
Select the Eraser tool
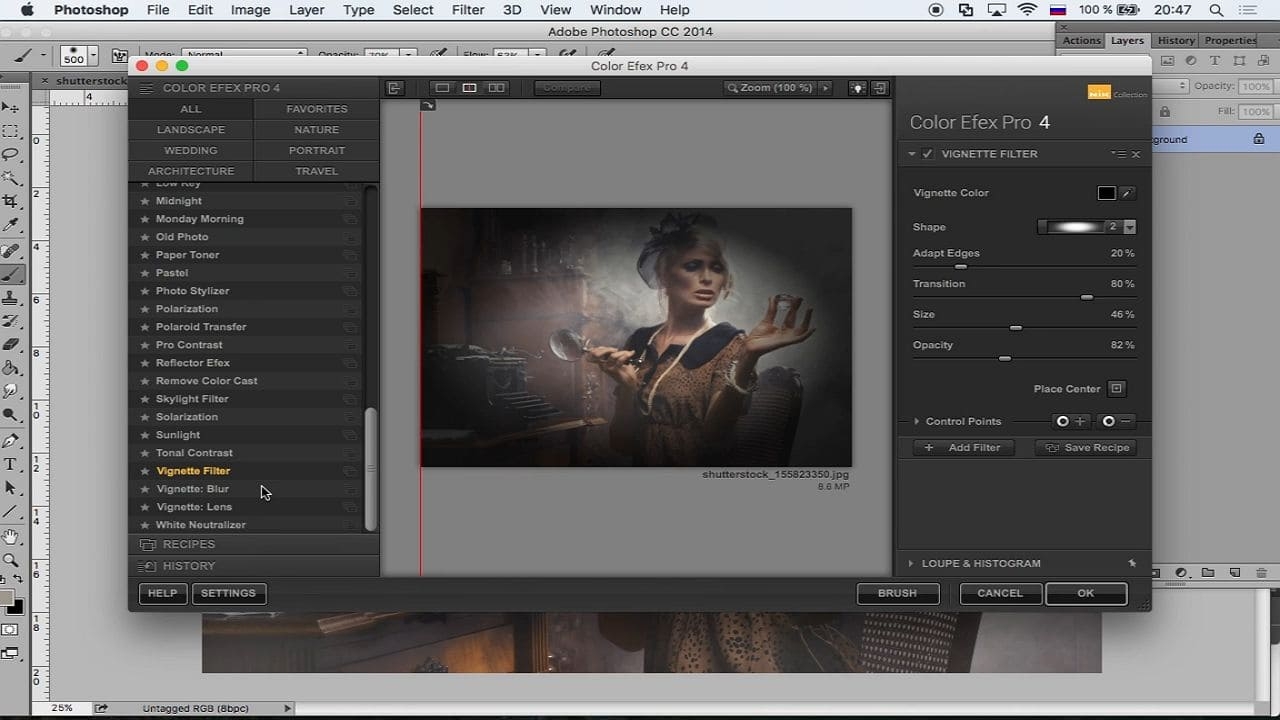11,345
